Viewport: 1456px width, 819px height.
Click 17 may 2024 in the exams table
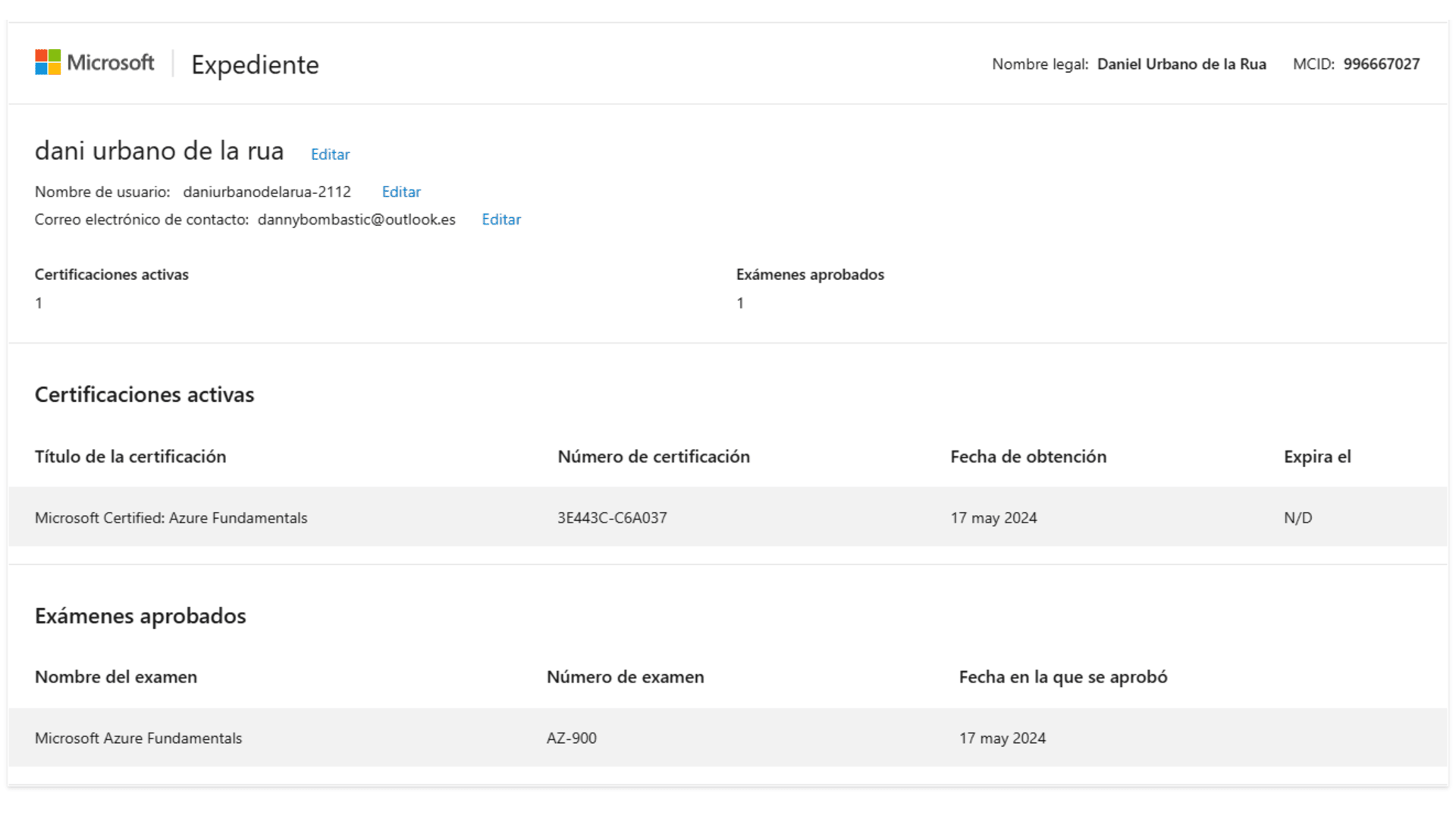click(x=1003, y=738)
